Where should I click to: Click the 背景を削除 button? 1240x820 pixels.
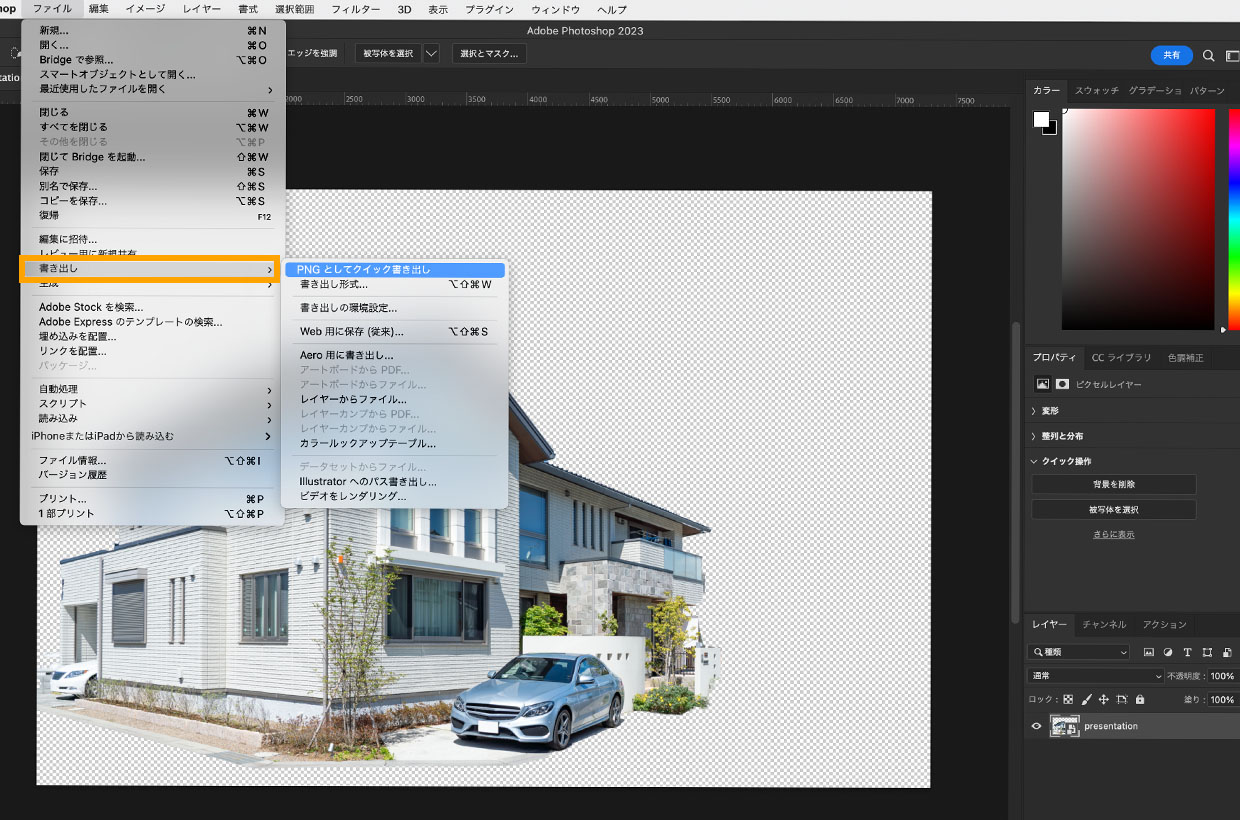[x=1113, y=484]
